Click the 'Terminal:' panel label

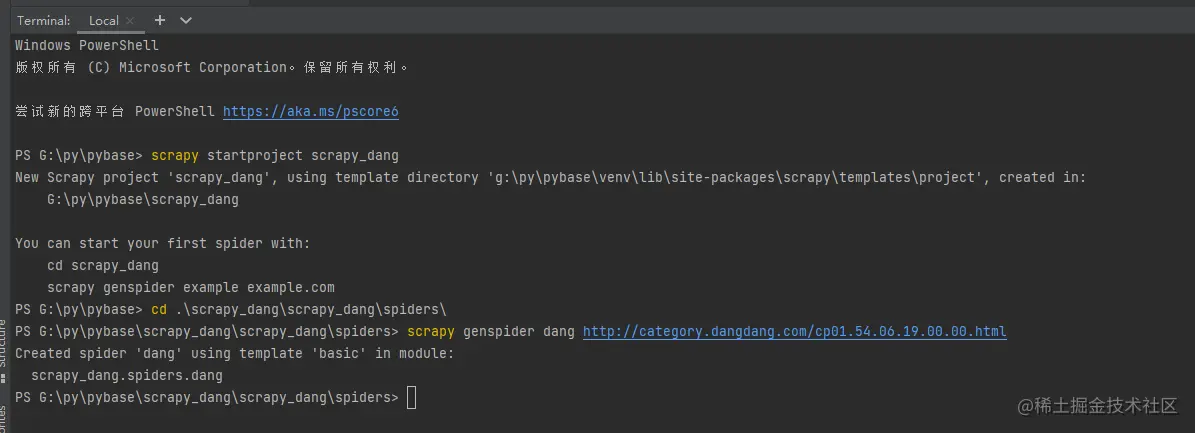point(43,21)
